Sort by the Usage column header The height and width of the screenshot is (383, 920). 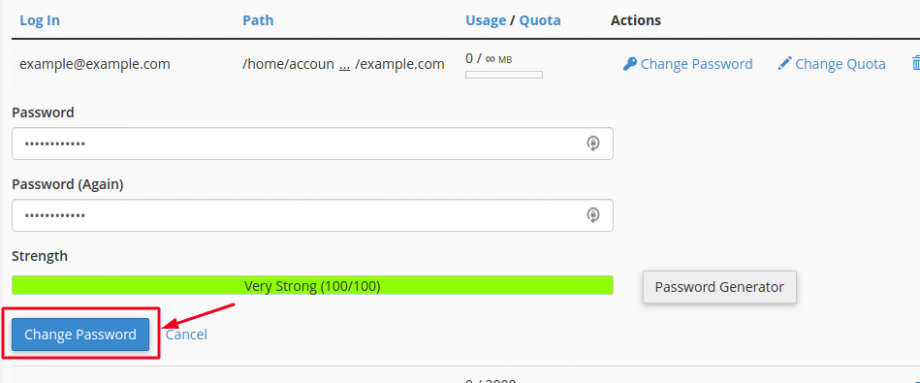point(485,21)
